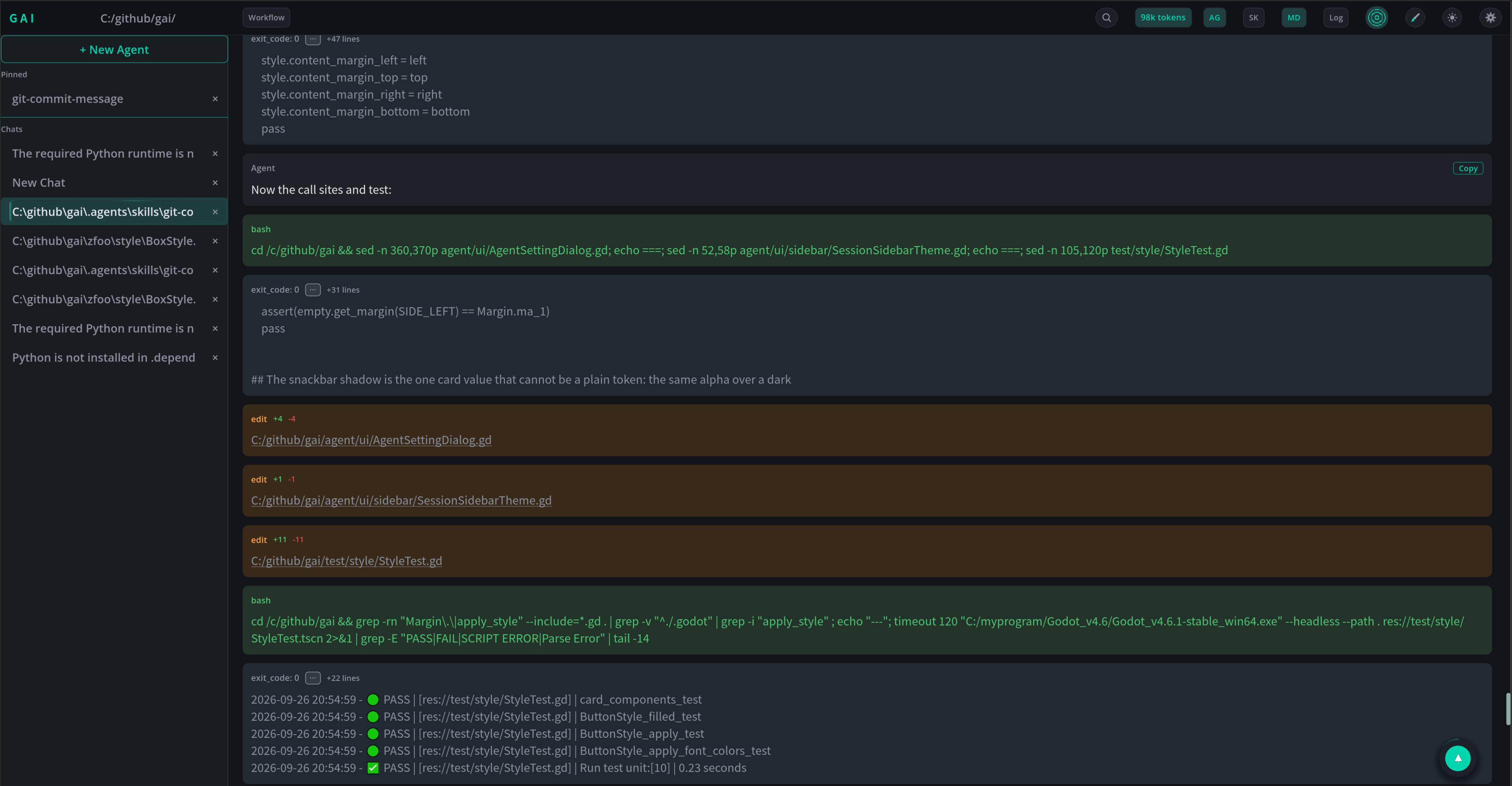Click the circular target icon in top bar

coord(1377,18)
